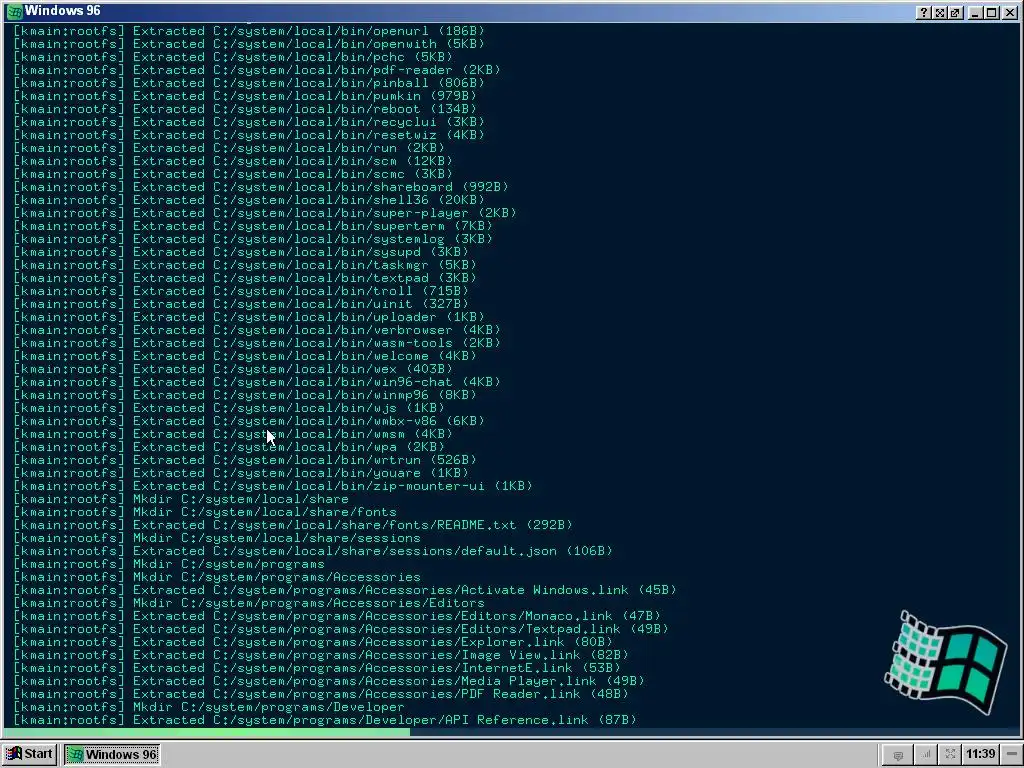Viewport: 1024px width, 768px height.
Task: Toggle the fullscreen tray icon on the taskbar
Action: click(950, 755)
